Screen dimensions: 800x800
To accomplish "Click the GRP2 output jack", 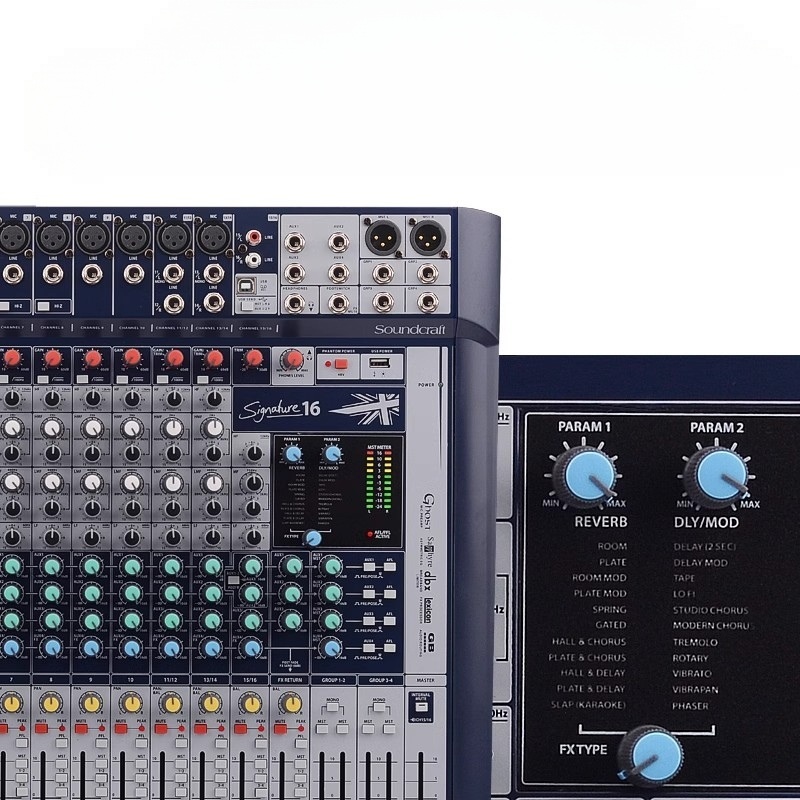I will (x=428, y=273).
